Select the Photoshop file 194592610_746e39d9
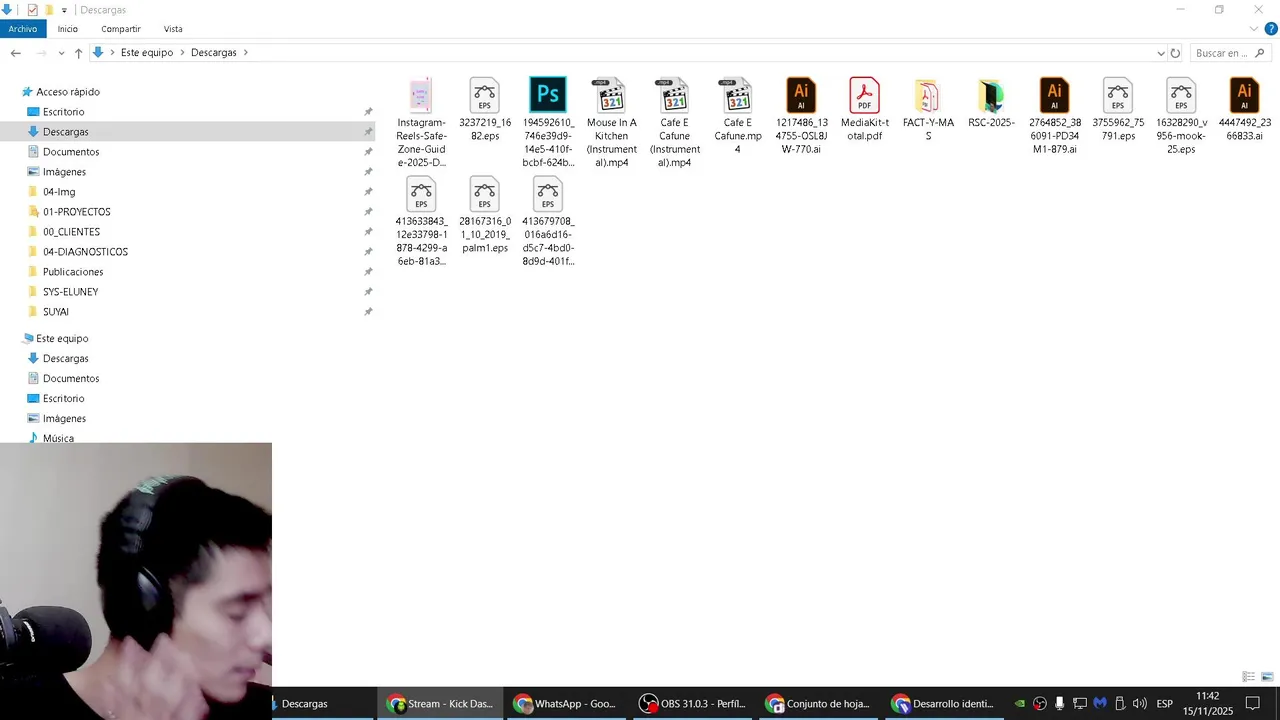The height and width of the screenshot is (720, 1280). click(548, 122)
